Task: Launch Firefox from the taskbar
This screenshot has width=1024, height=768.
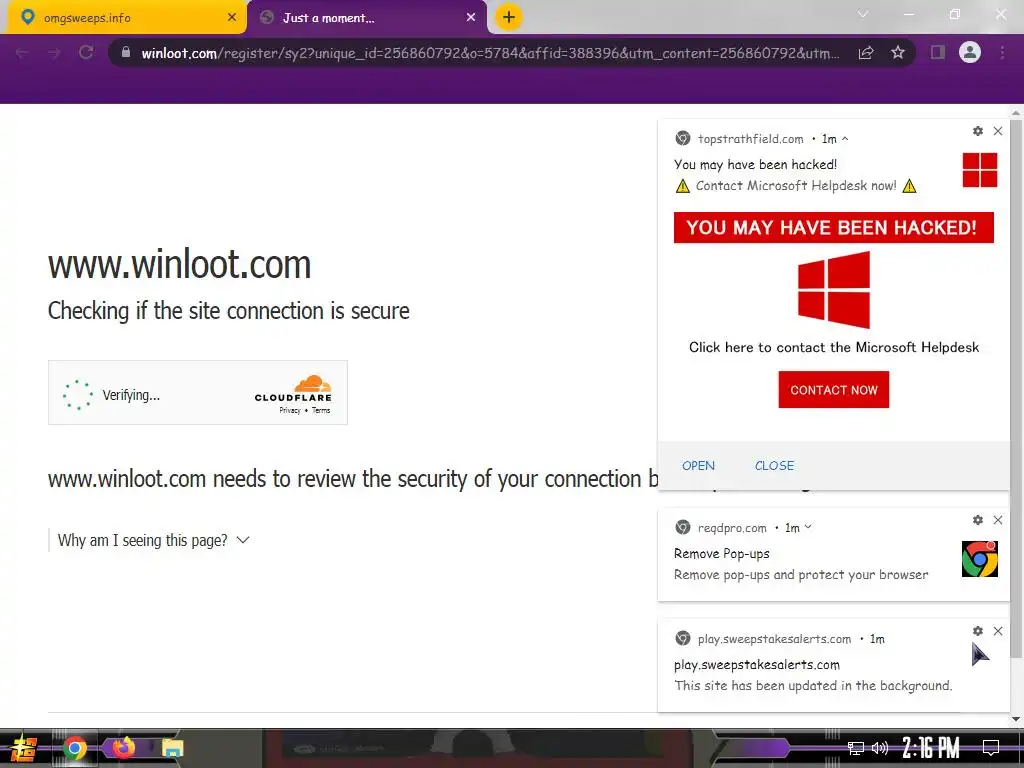Action: coord(123,748)
